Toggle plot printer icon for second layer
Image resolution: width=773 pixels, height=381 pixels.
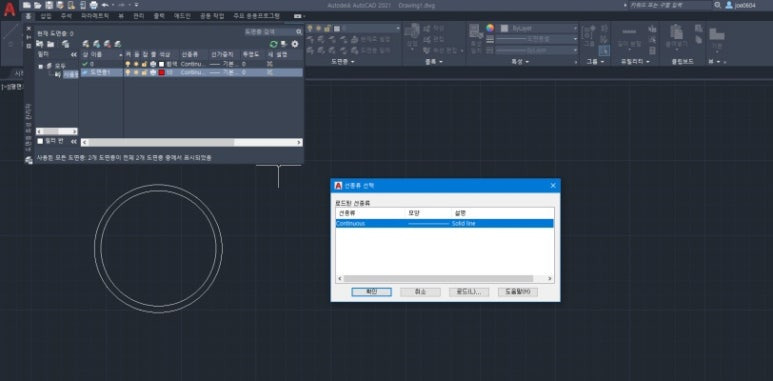click(153, 72)
